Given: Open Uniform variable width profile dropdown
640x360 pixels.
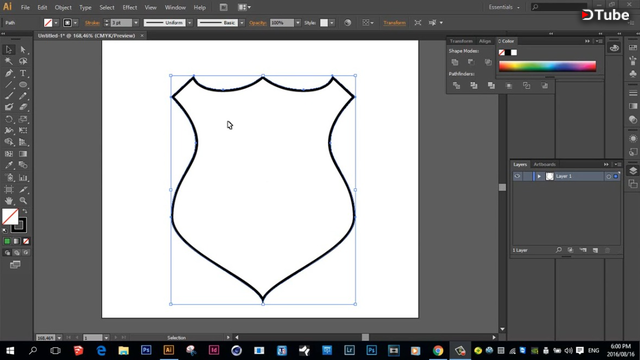Looking at the screenshot, I should click(189, 23).
